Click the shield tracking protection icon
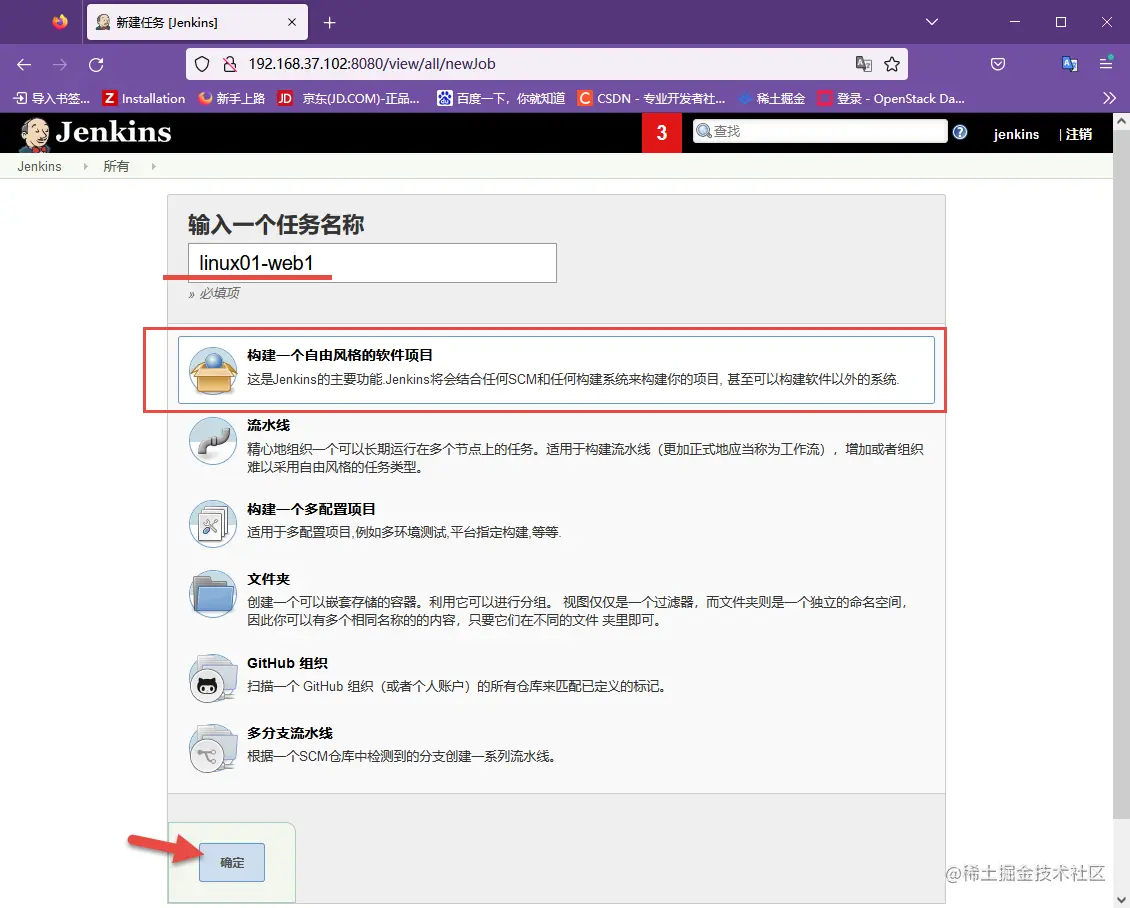1130x908 pixels. [203, 64]
